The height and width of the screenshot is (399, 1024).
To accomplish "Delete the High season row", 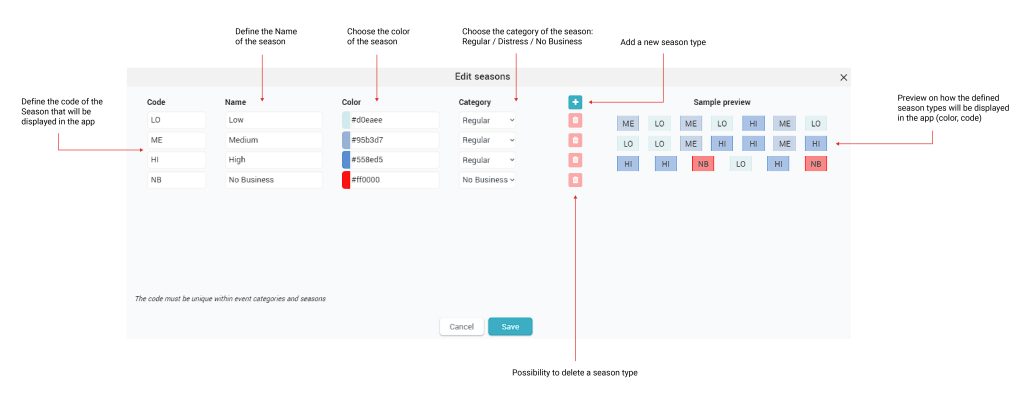I will [575, 160].
